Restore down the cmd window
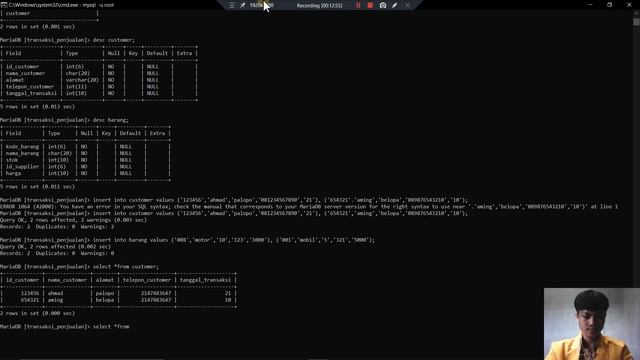Viewport: 640px width, 360px height. (x=609, y=5)
